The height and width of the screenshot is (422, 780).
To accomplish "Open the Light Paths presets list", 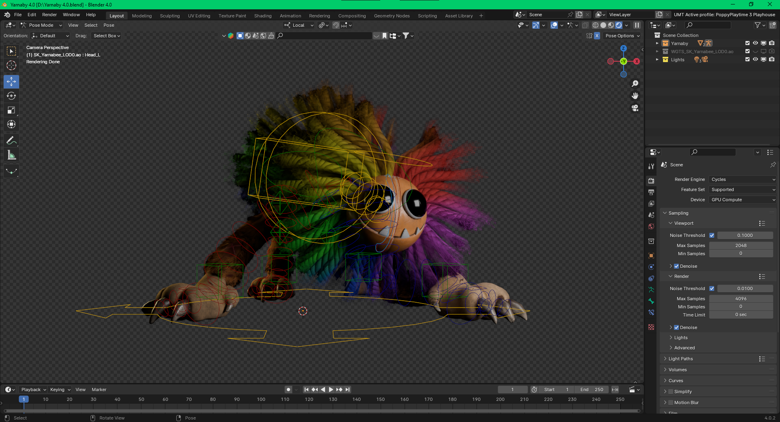I will 762,359.
